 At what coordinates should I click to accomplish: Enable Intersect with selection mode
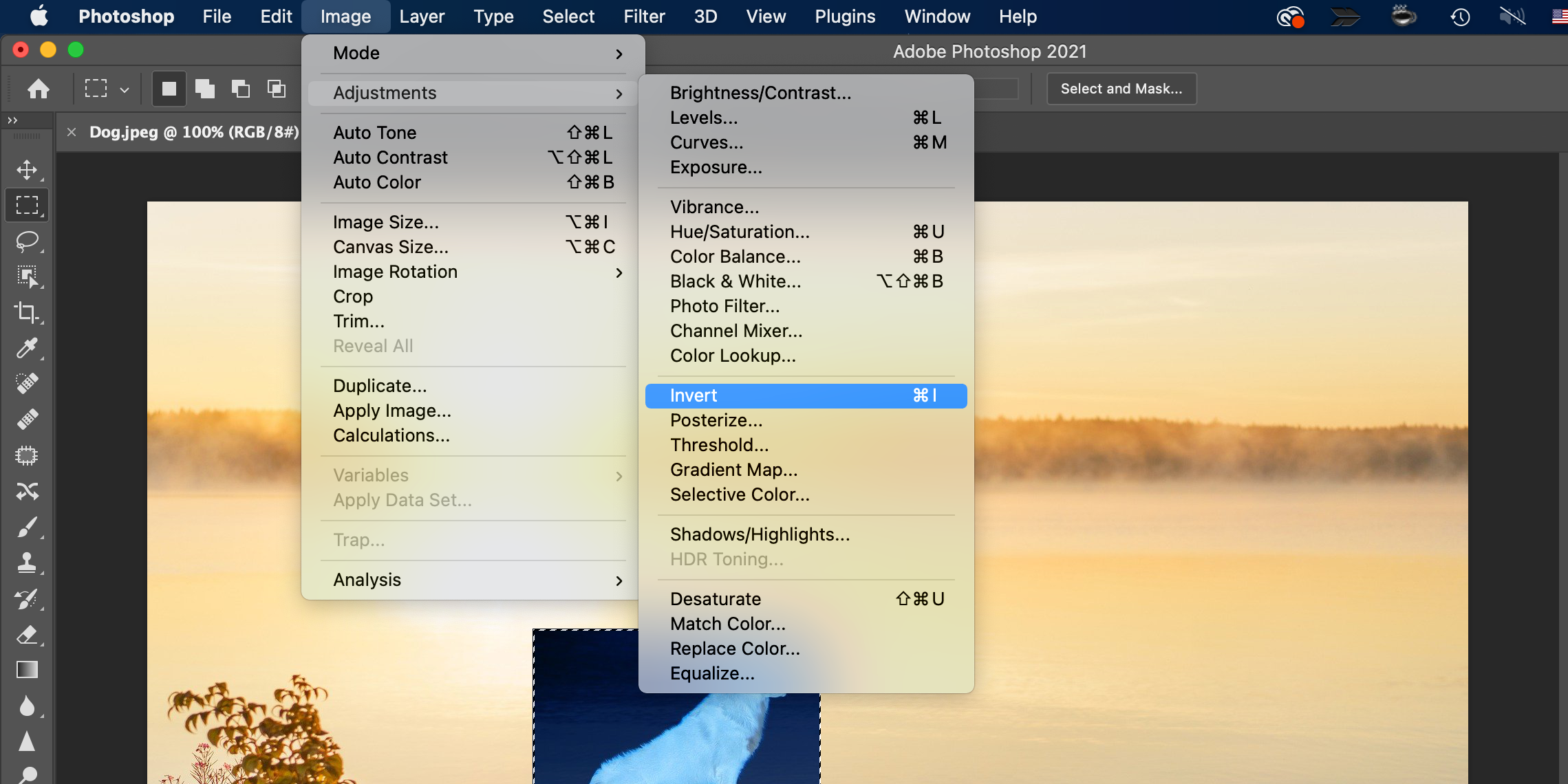pos(277,88)
